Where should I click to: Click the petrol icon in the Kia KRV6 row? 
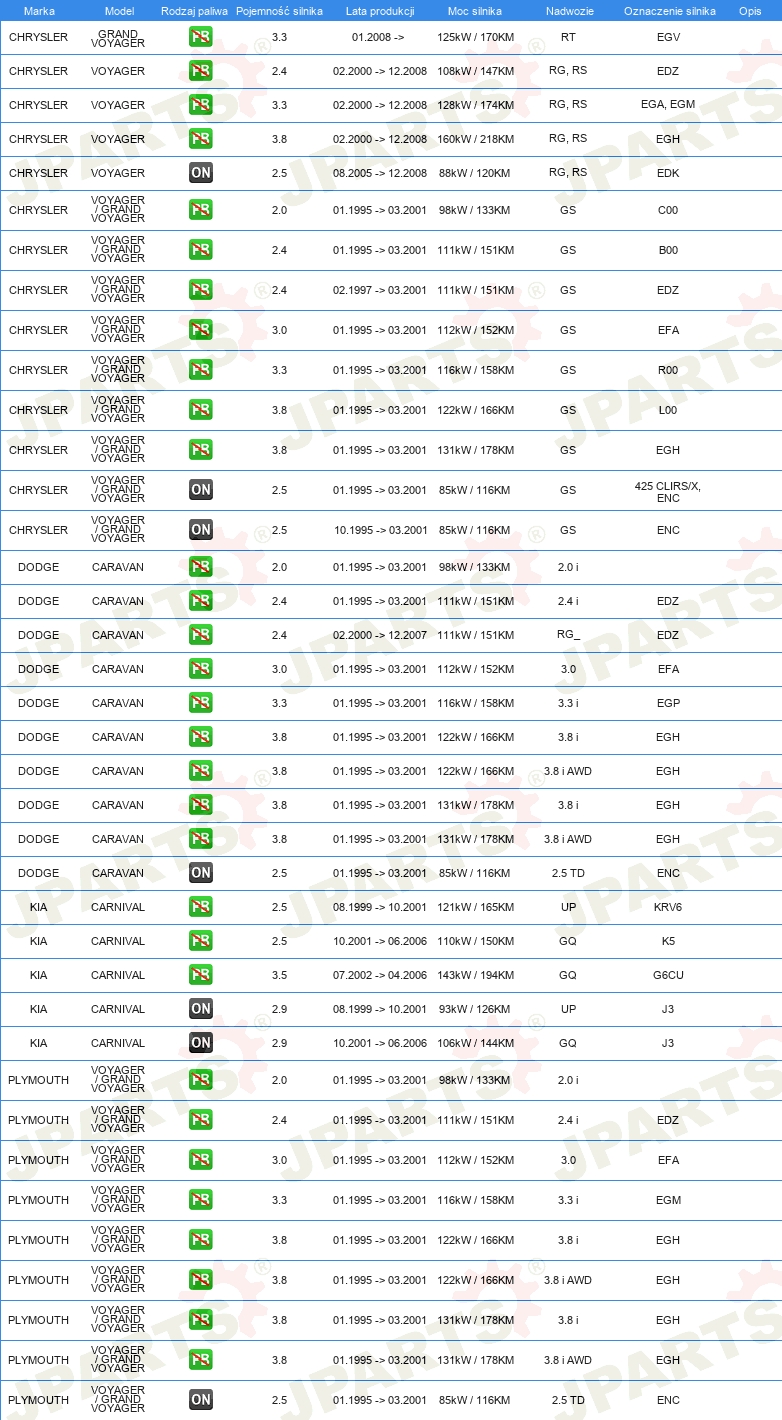[x=201, y=907]
